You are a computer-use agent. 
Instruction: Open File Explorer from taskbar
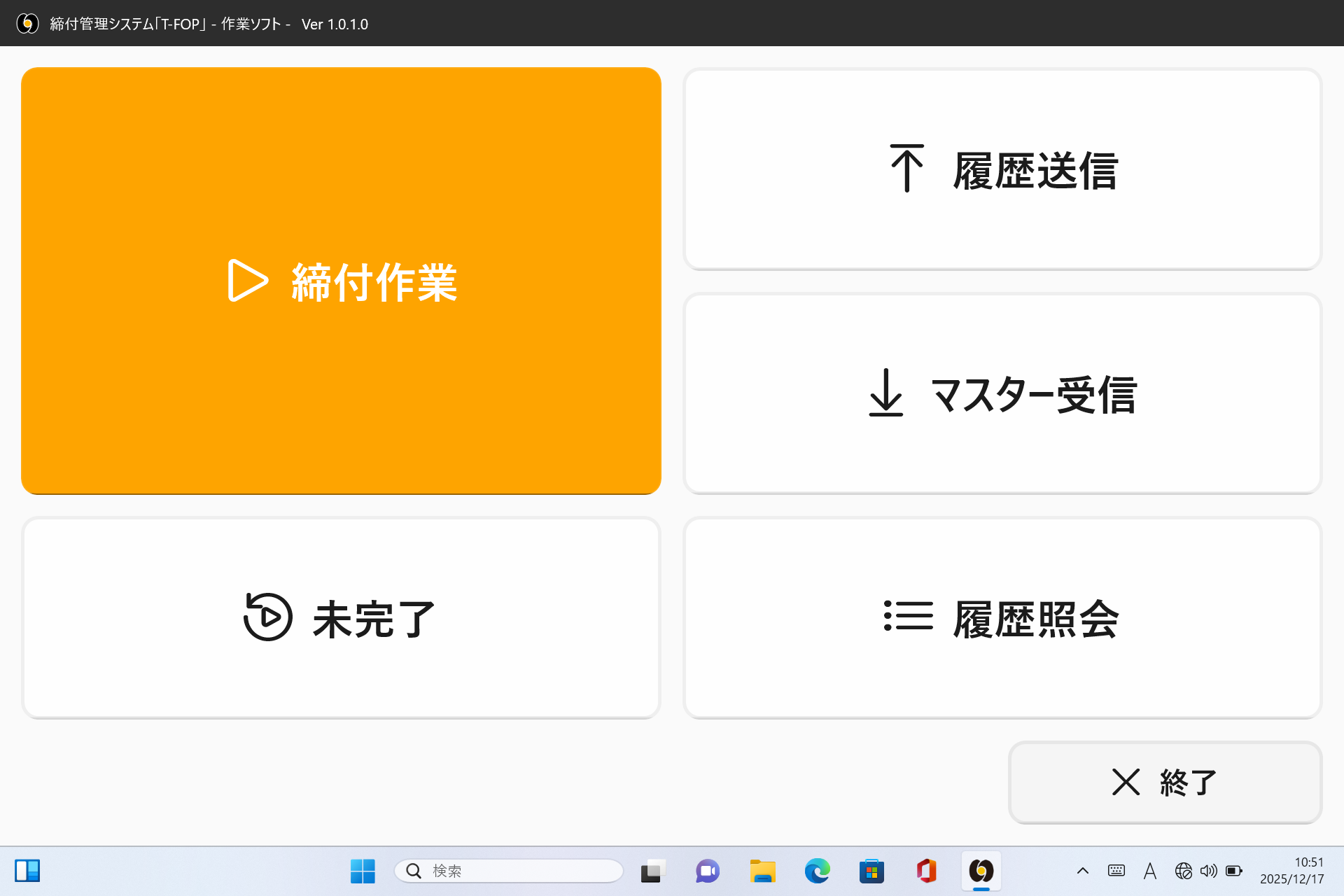(762, 870)
